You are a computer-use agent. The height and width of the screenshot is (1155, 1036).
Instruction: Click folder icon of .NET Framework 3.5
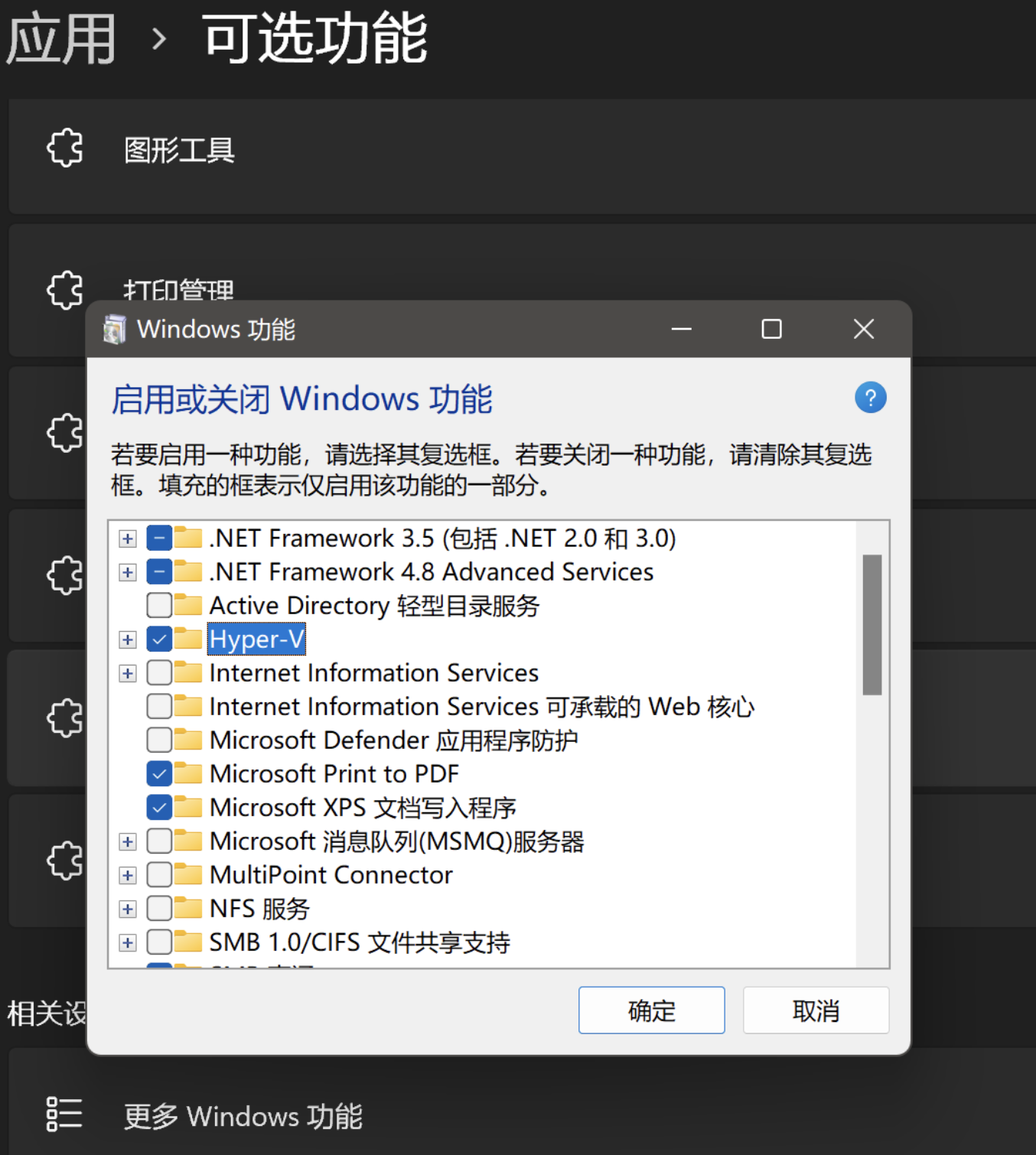(188, 538)
